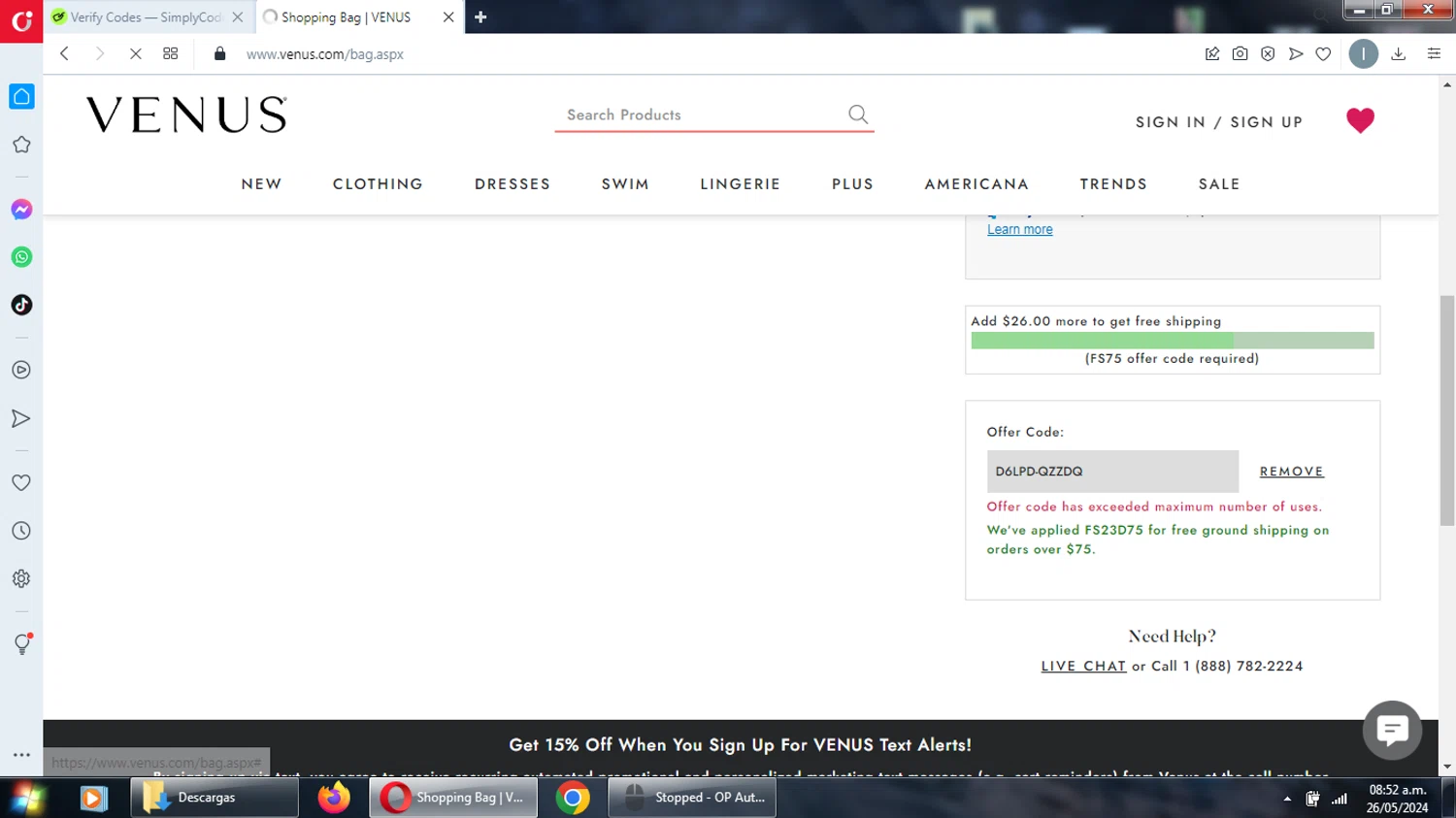Open the SALE menu
The height and width of the screenshot is (818, 1456).
pyautogui.click(x=1219, y=184)
